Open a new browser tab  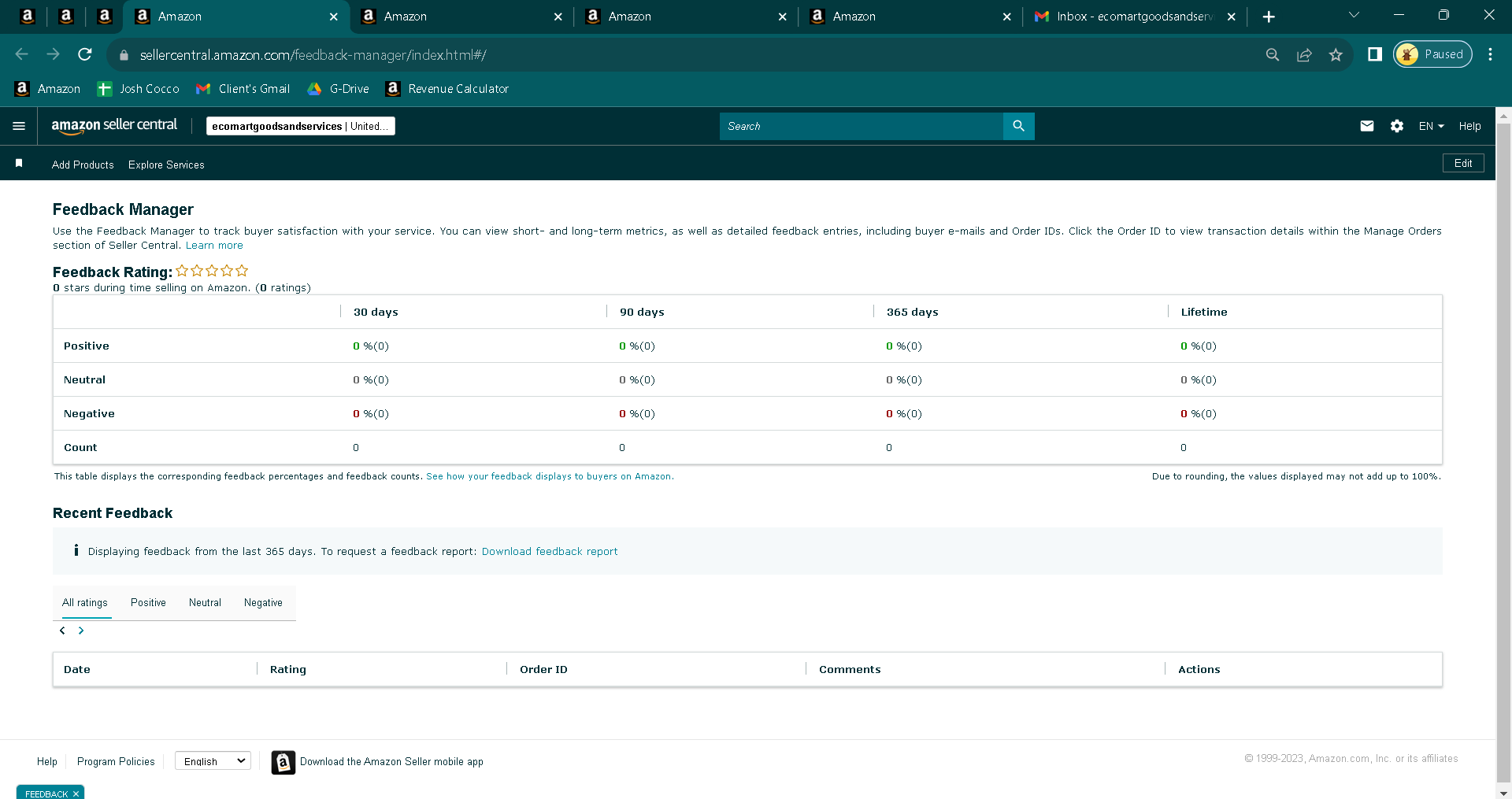pyautogui.click(x=1269, y=17)
